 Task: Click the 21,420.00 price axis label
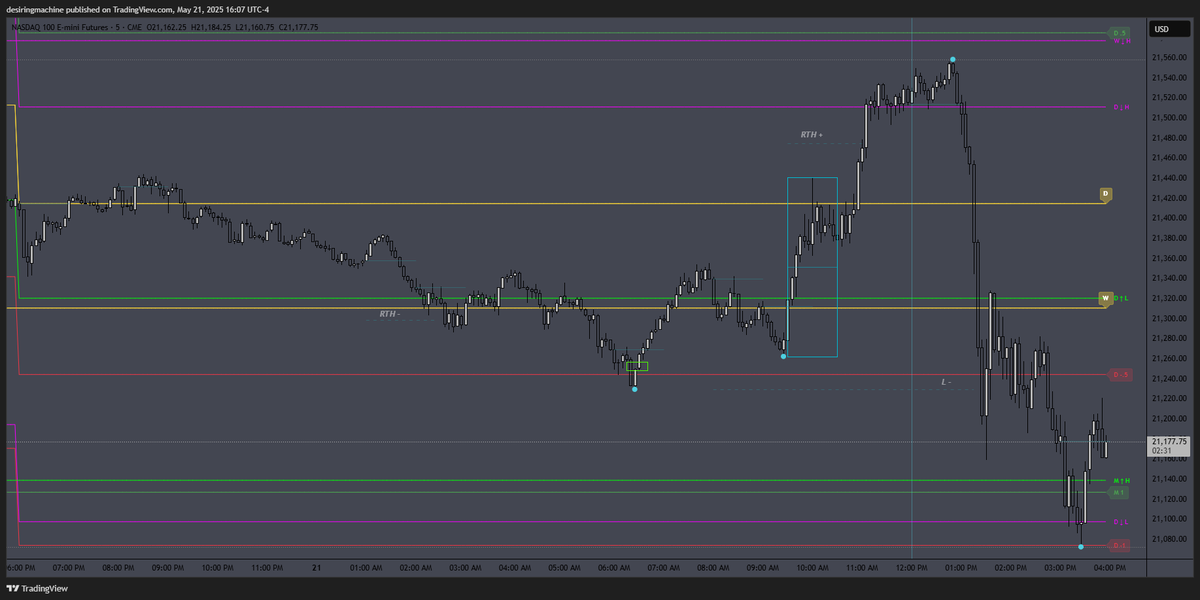tap(1169, 198)
